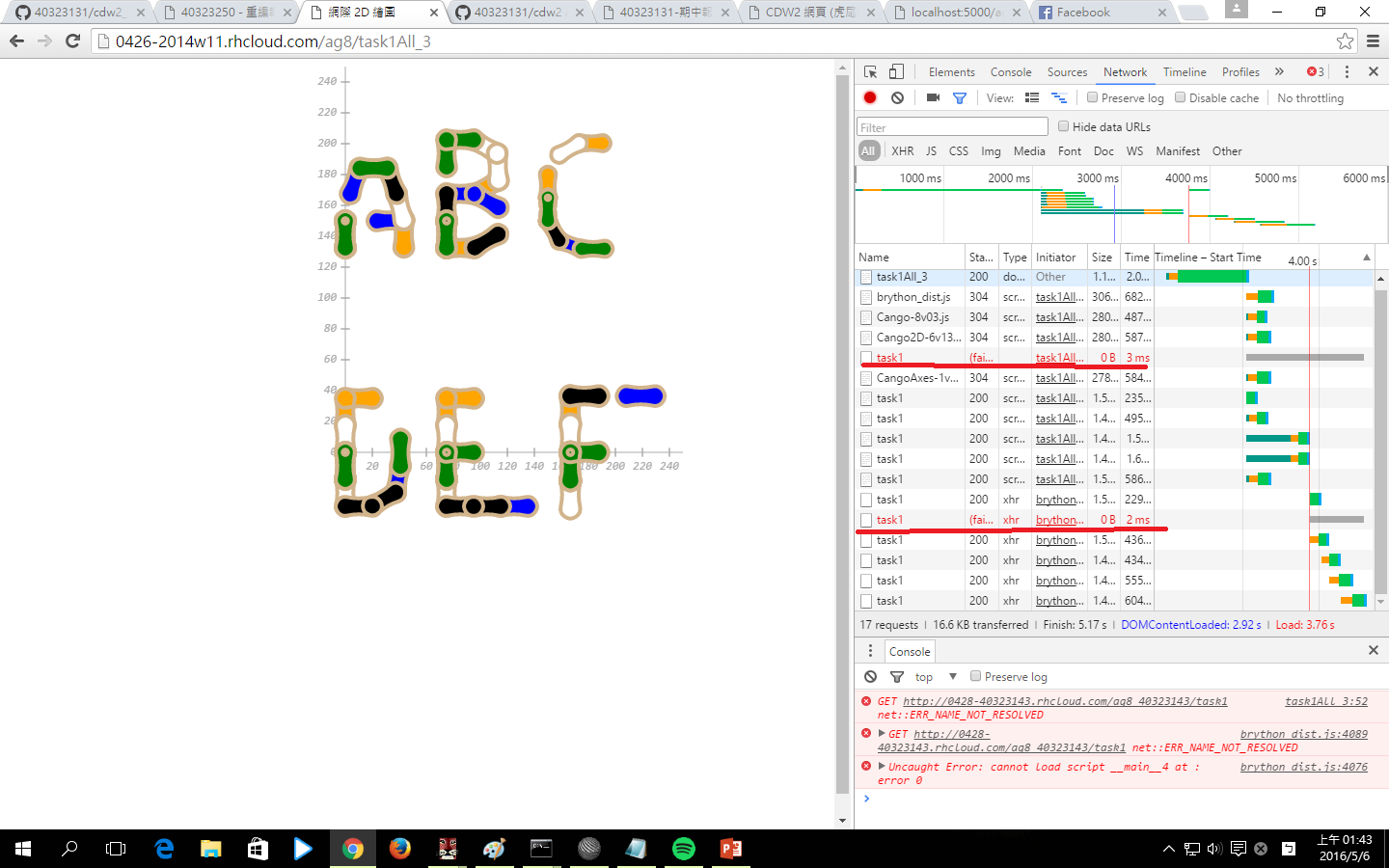1389x868 pixels.
Task: Enable Disable cache checkbox
Action: coord(1180,97)
